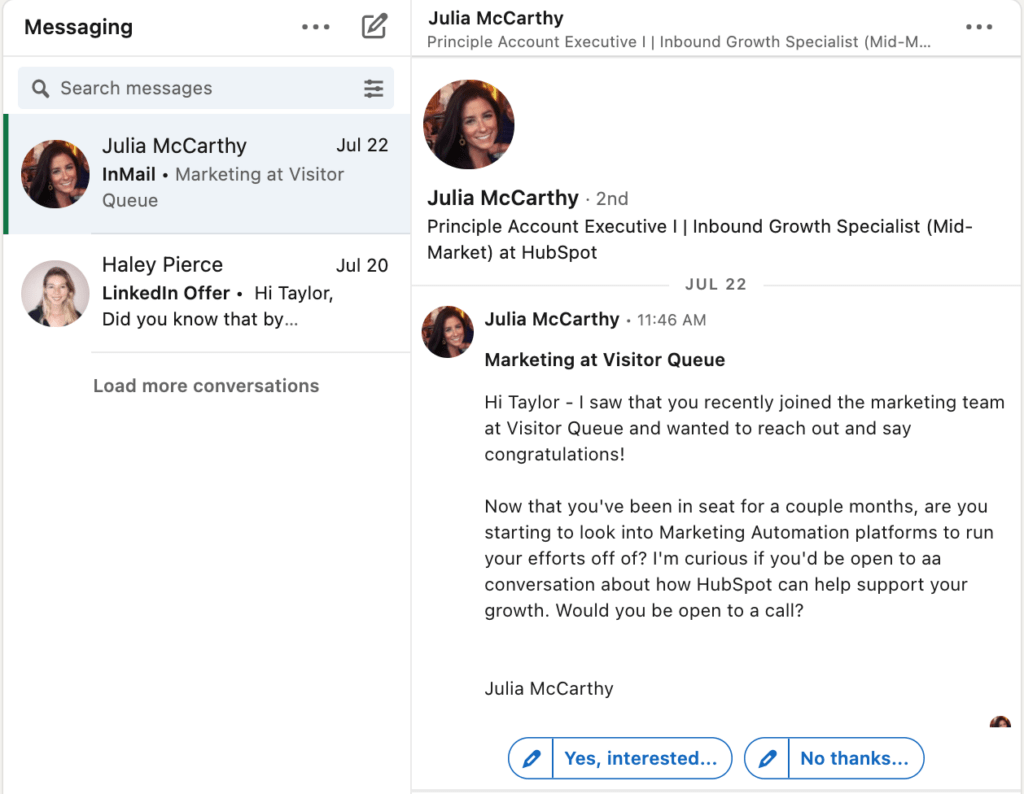
Task: Click the LinkedIn Offer label in Haley's row
Action: [x=166, y=293]
